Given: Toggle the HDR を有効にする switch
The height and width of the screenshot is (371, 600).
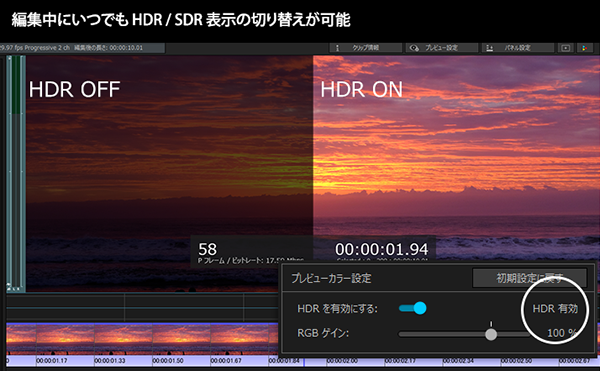Looking at the screenshot, I should [412, 308].
